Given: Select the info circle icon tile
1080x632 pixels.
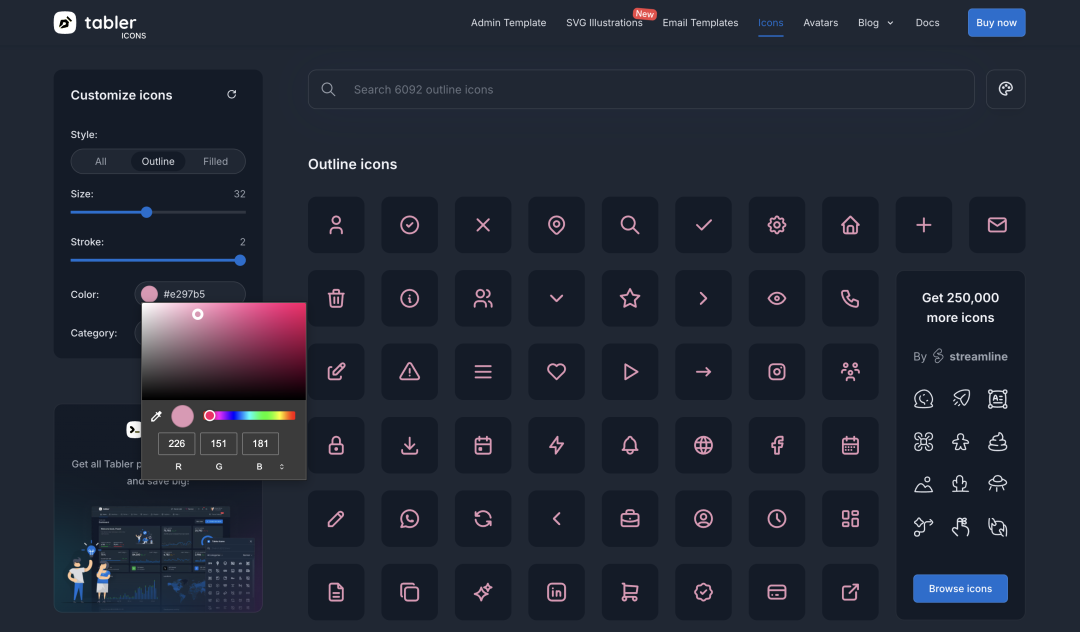Looking at the screenshot, I should 410,298.
